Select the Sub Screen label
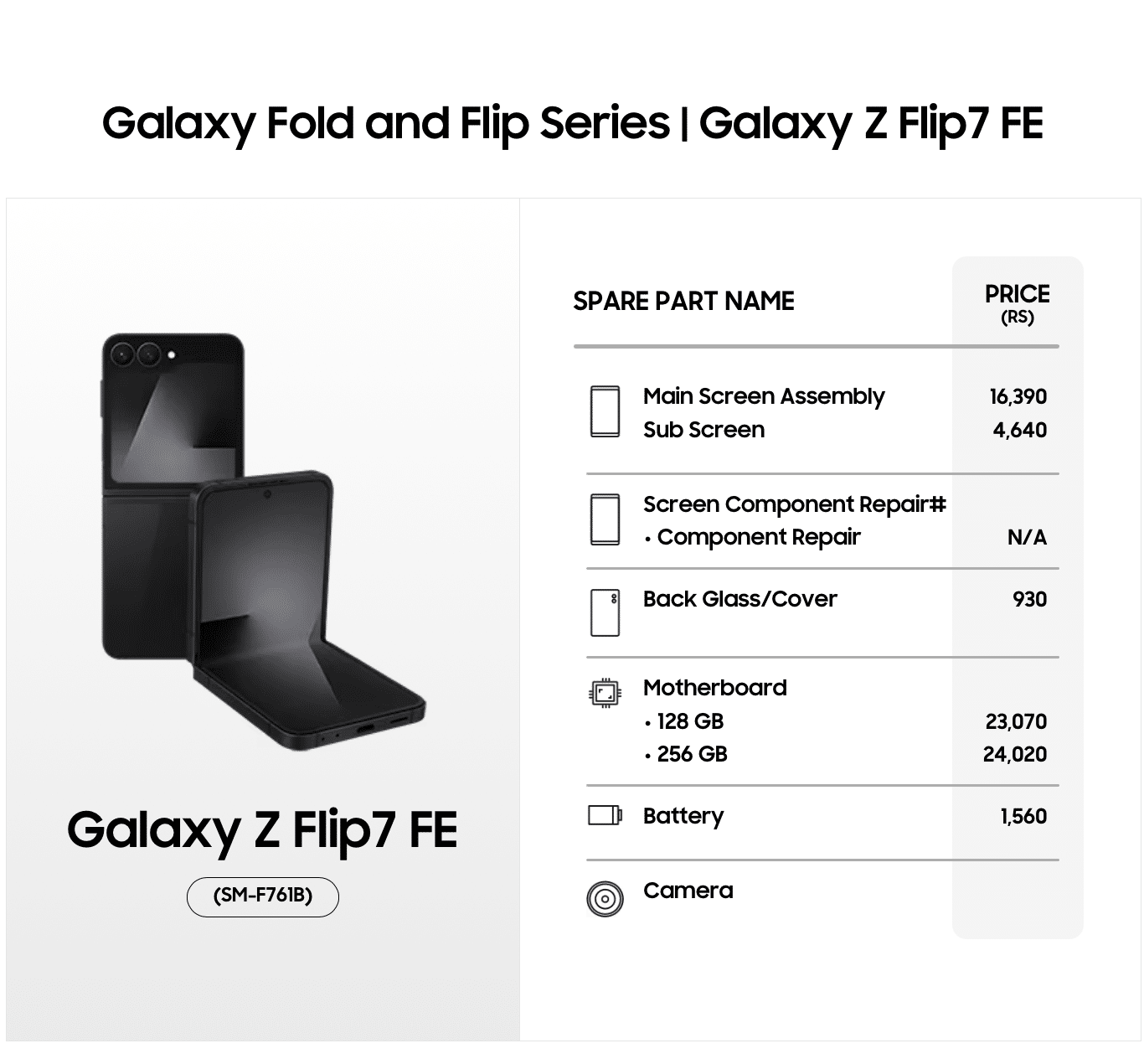This screenshot has width=1144, height=1064. coord(703,430)
